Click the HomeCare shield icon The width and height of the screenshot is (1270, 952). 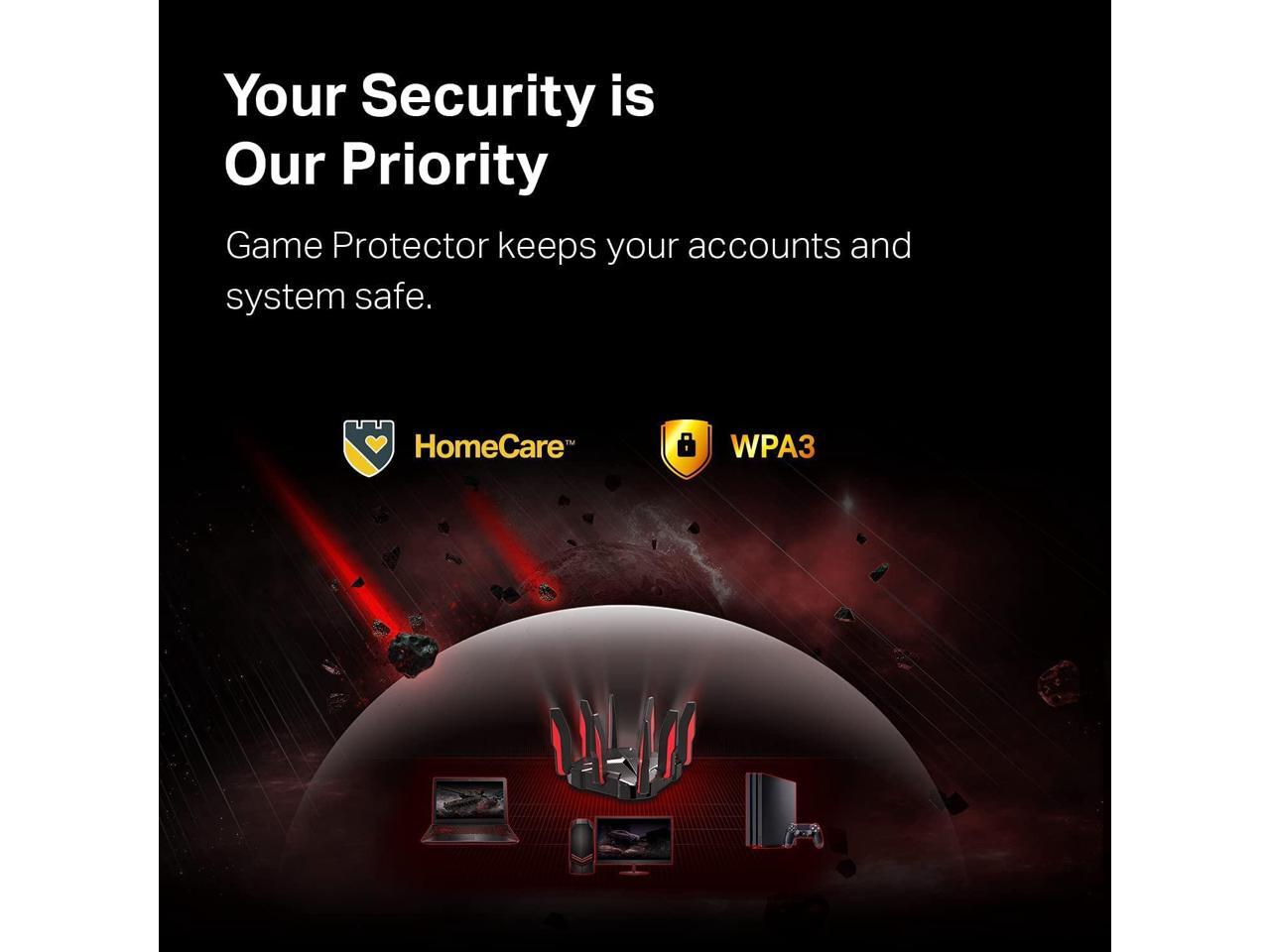pos(369,447)
